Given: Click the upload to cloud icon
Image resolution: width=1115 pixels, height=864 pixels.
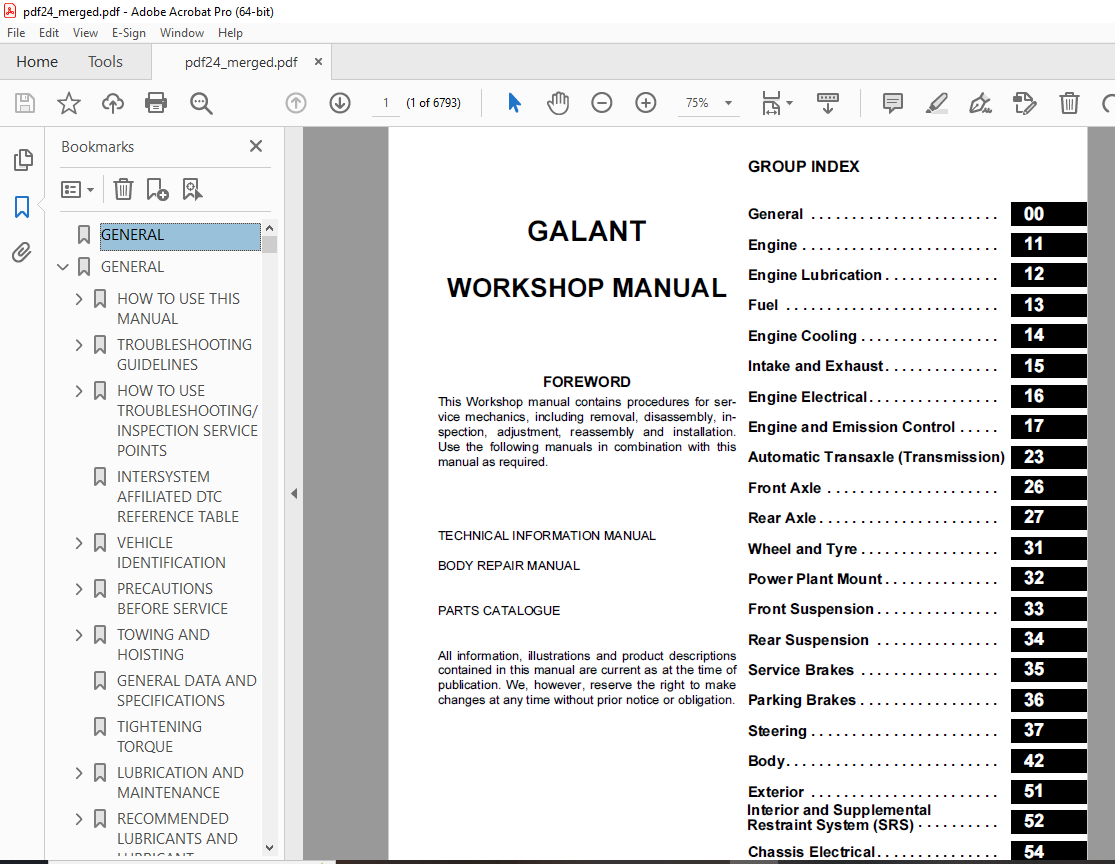Looking at the screenshot, I should pos(112,103).
